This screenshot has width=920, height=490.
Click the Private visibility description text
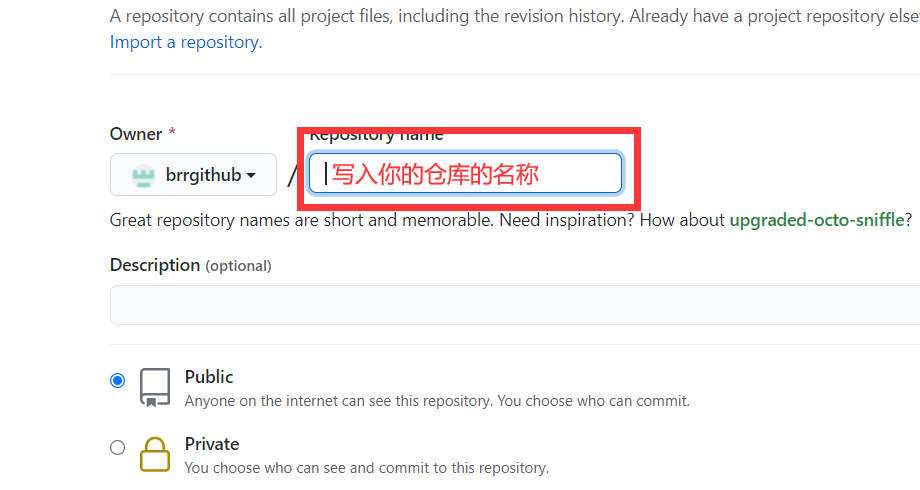click(367, 468)
